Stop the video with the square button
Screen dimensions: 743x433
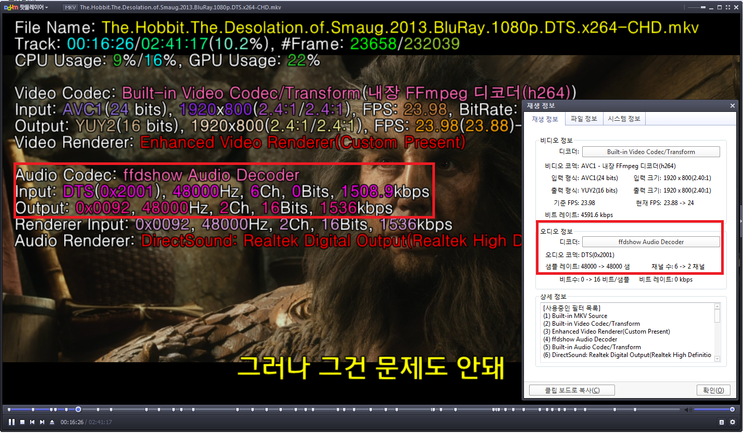tap(22, 422)
